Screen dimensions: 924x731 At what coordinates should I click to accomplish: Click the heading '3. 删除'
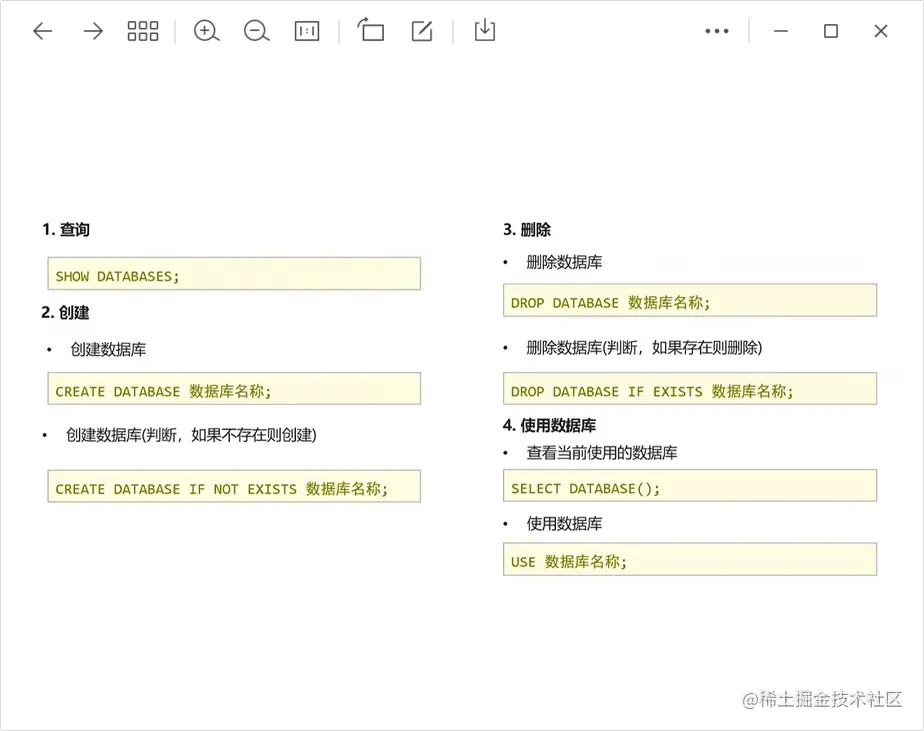pyautogui.click(x=527, y=229)
